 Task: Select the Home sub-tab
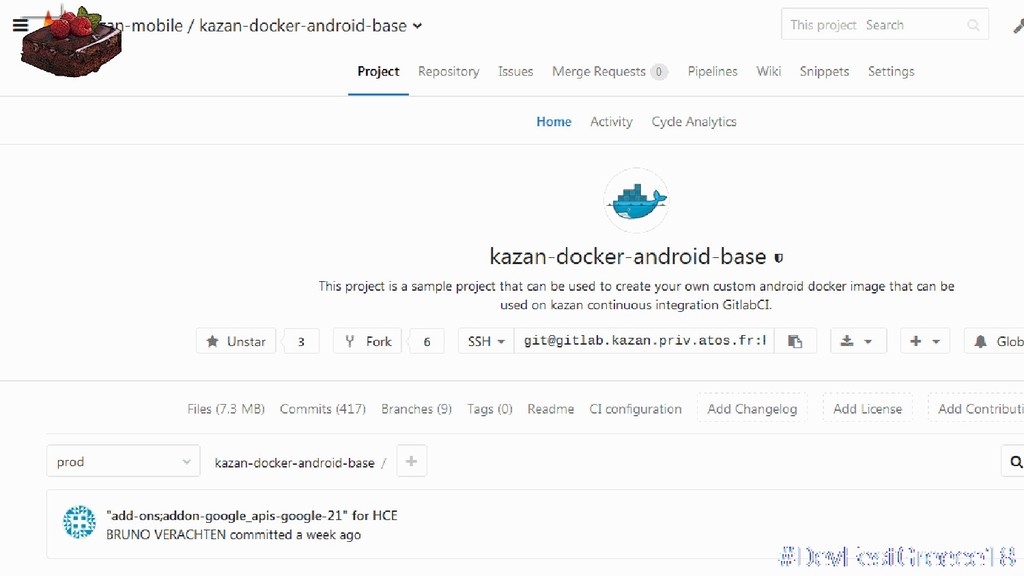click(x=554, y=121)
